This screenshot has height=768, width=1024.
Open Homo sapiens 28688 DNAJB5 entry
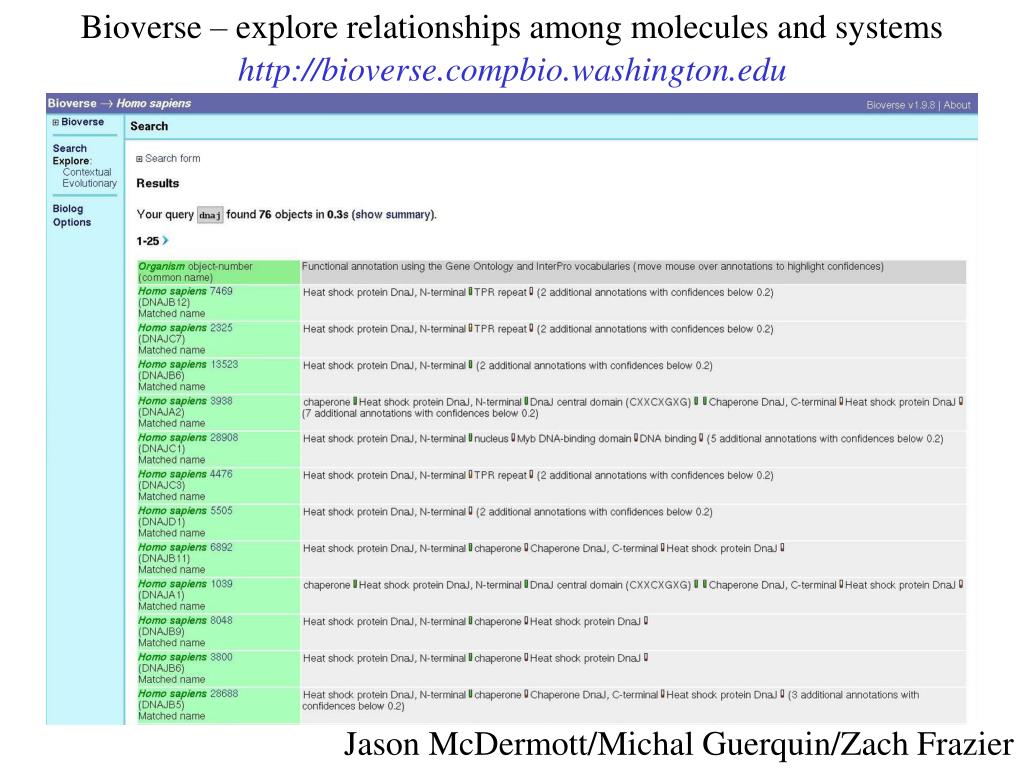coord(188,694)
